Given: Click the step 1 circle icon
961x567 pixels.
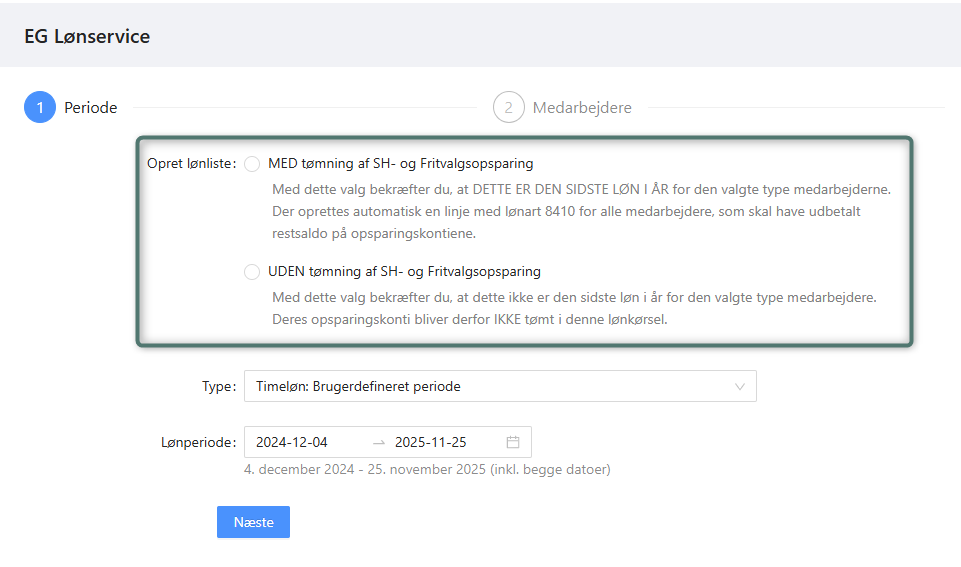Looking at the screenshot, I should 40,107.
